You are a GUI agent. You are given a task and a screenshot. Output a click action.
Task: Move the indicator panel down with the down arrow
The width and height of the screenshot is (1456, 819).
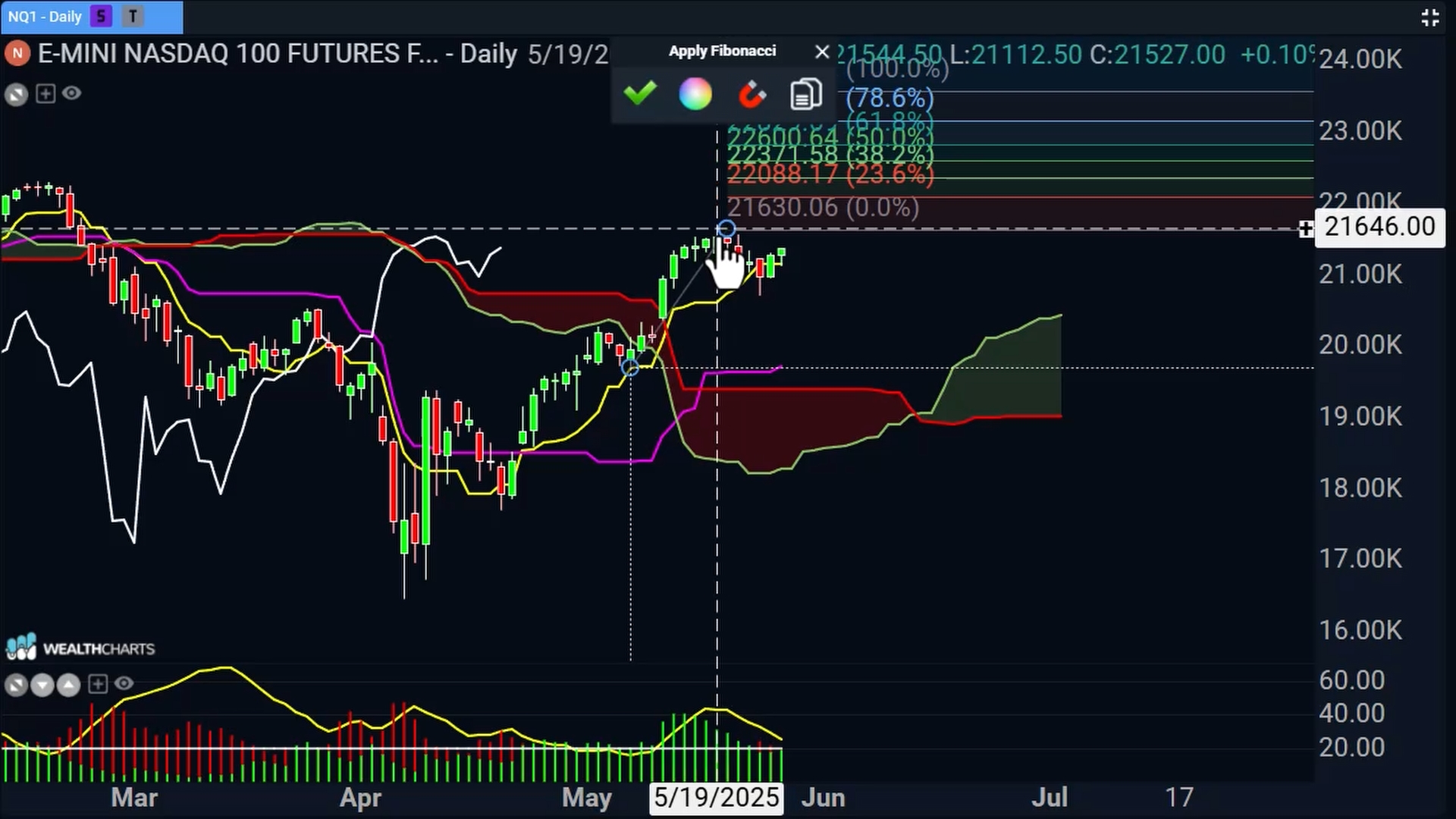[42, 686]
